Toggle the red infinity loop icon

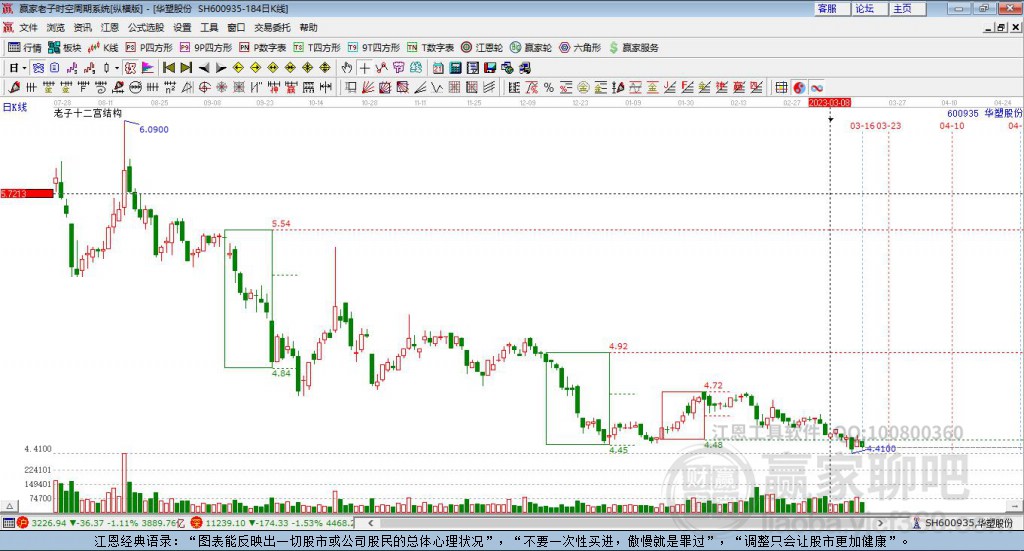pos(816,87)
